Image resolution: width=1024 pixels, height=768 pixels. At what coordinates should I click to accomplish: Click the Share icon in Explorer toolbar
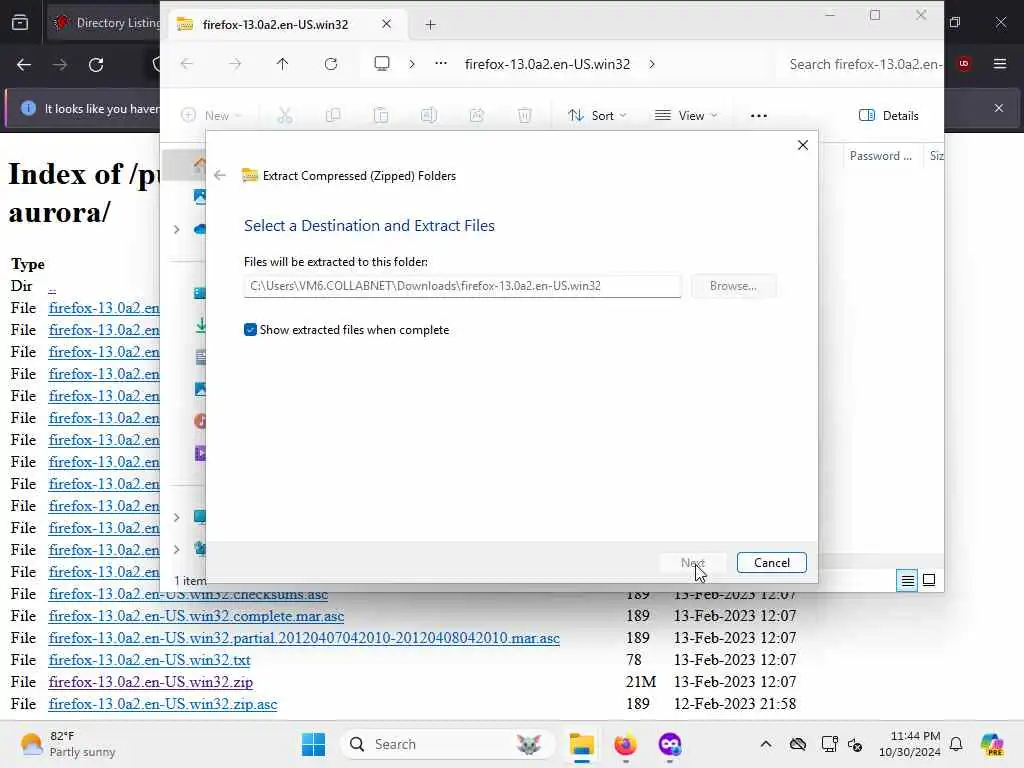click(477, 116)
